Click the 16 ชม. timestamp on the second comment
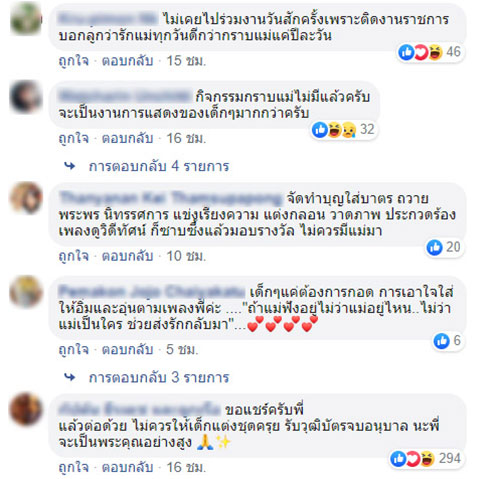 tap(186, 138)
